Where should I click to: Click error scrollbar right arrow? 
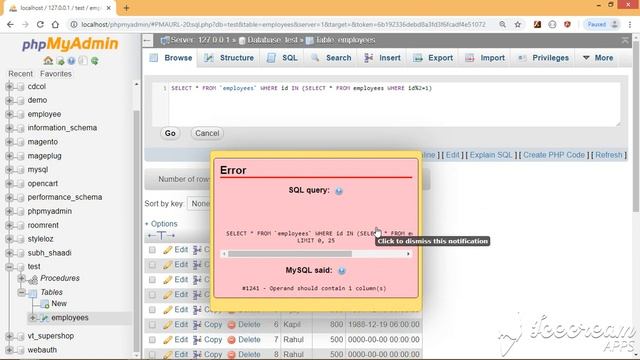[408, 254]
